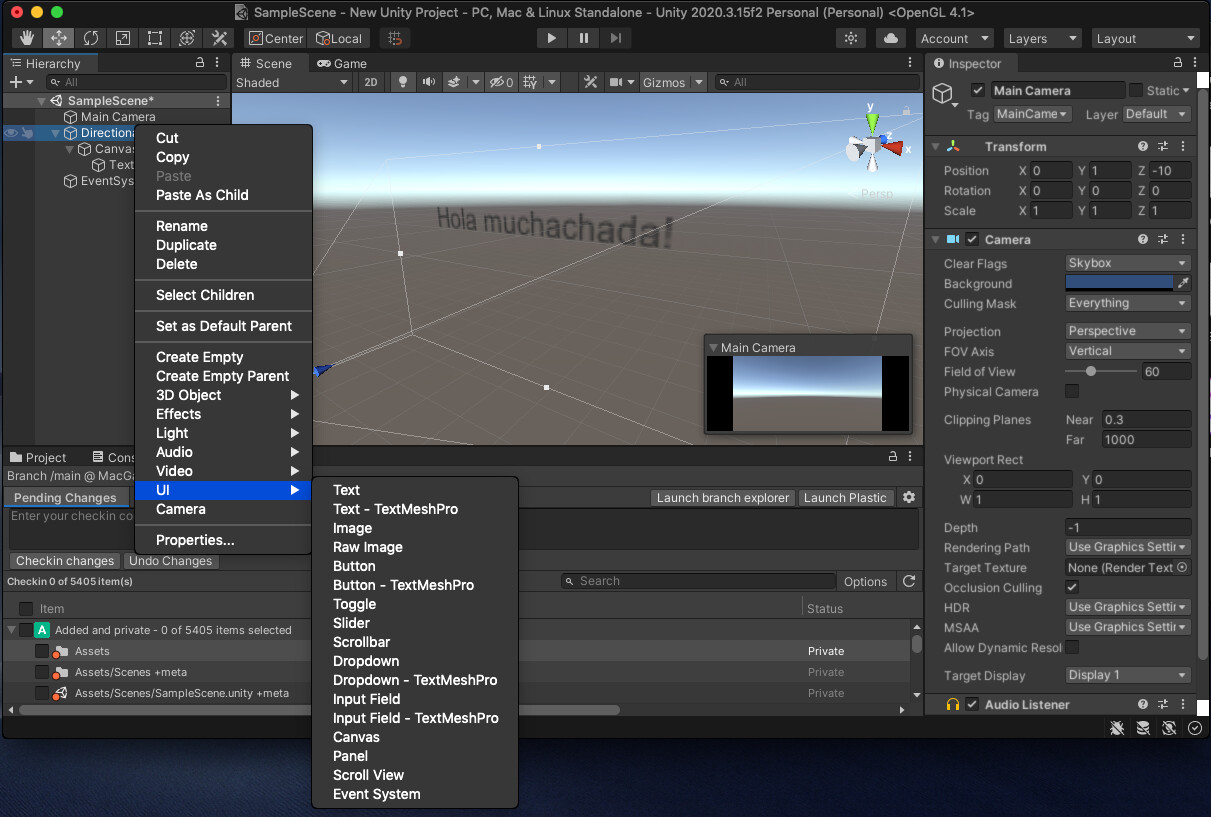Lock the Hierarchy panel
The height and width of the screenshot is (817, 1211).
[x=200, y=63]
